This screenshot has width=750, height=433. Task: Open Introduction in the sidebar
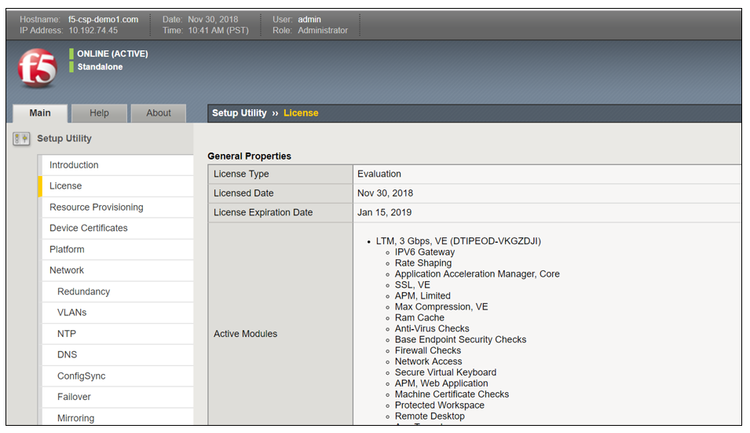117,165
